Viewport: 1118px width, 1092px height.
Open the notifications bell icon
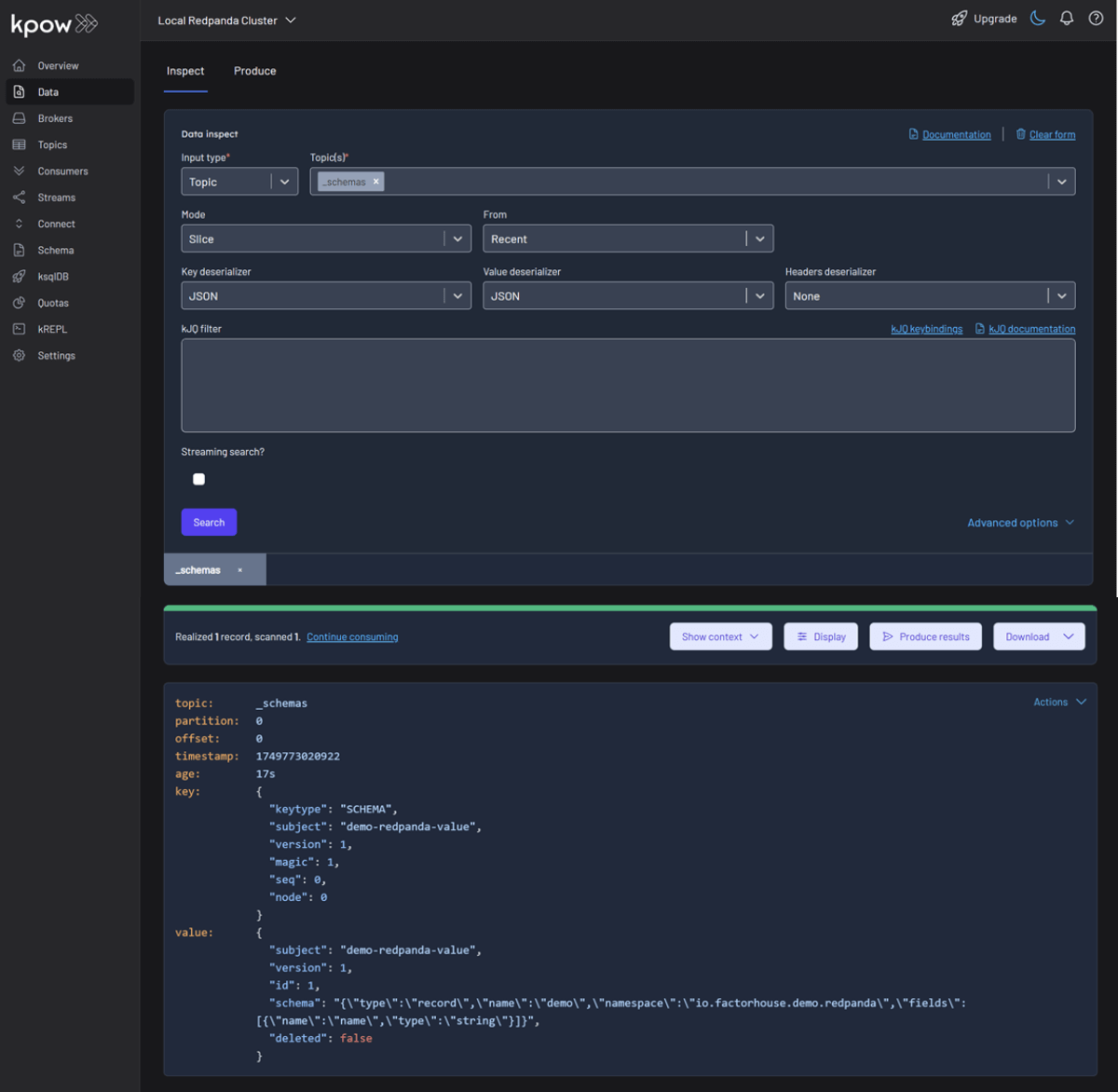click(x=1066, y=18)
